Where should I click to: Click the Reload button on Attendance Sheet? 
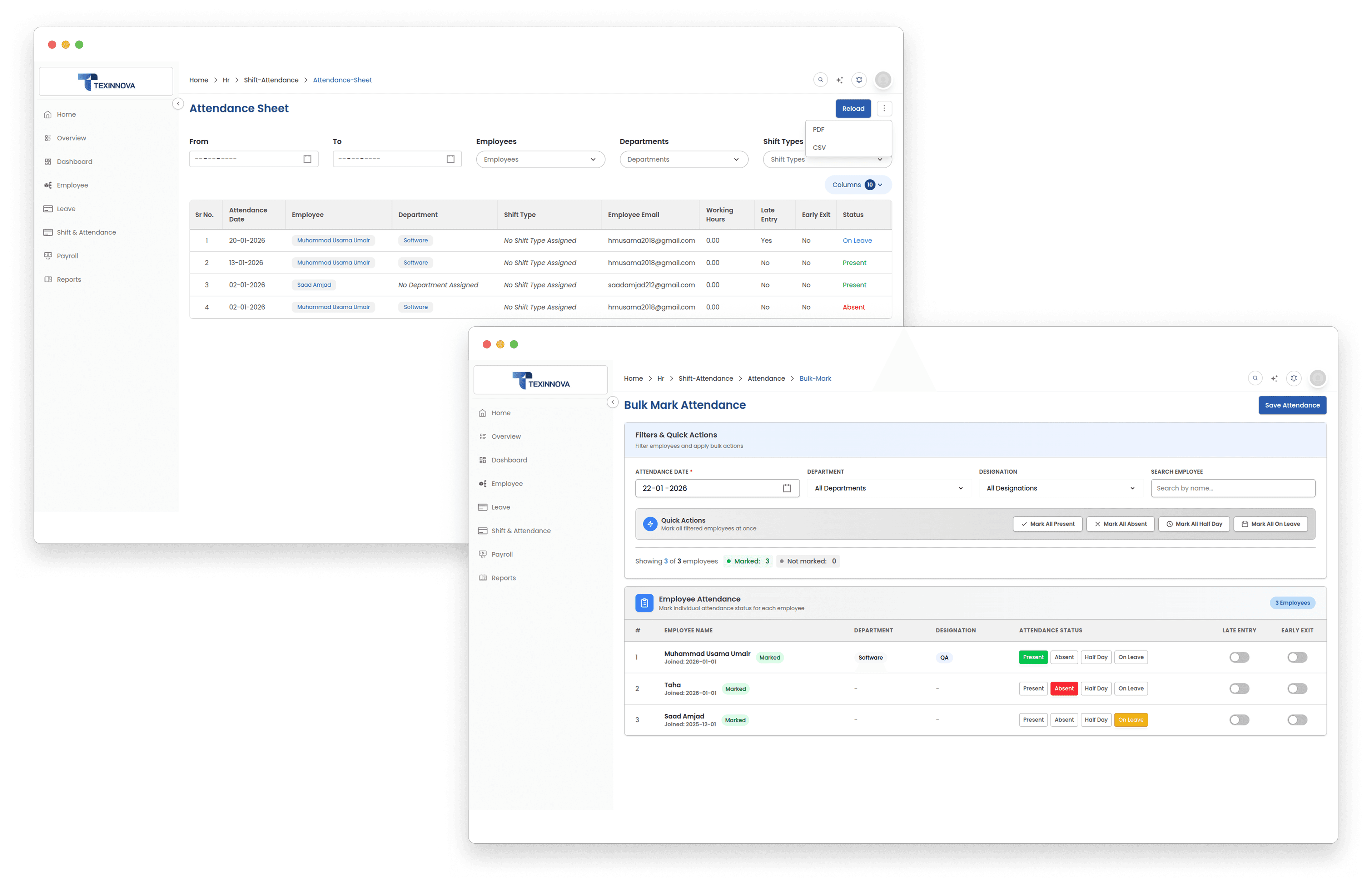853,108
